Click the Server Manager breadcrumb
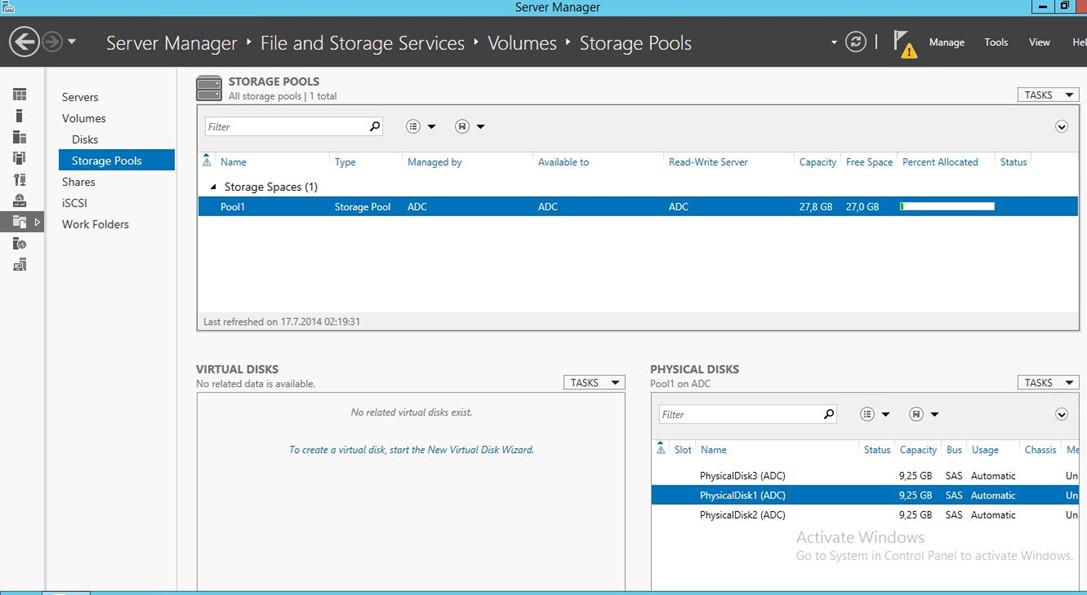This screenshot has height=595, width=1087. click(x=172, y=43)
